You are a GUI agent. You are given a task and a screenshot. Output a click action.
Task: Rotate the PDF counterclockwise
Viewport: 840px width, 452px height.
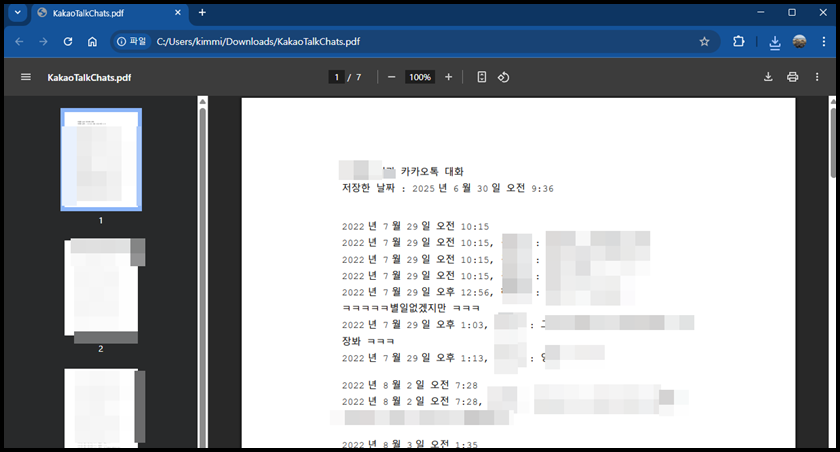[x=504, y=77]
